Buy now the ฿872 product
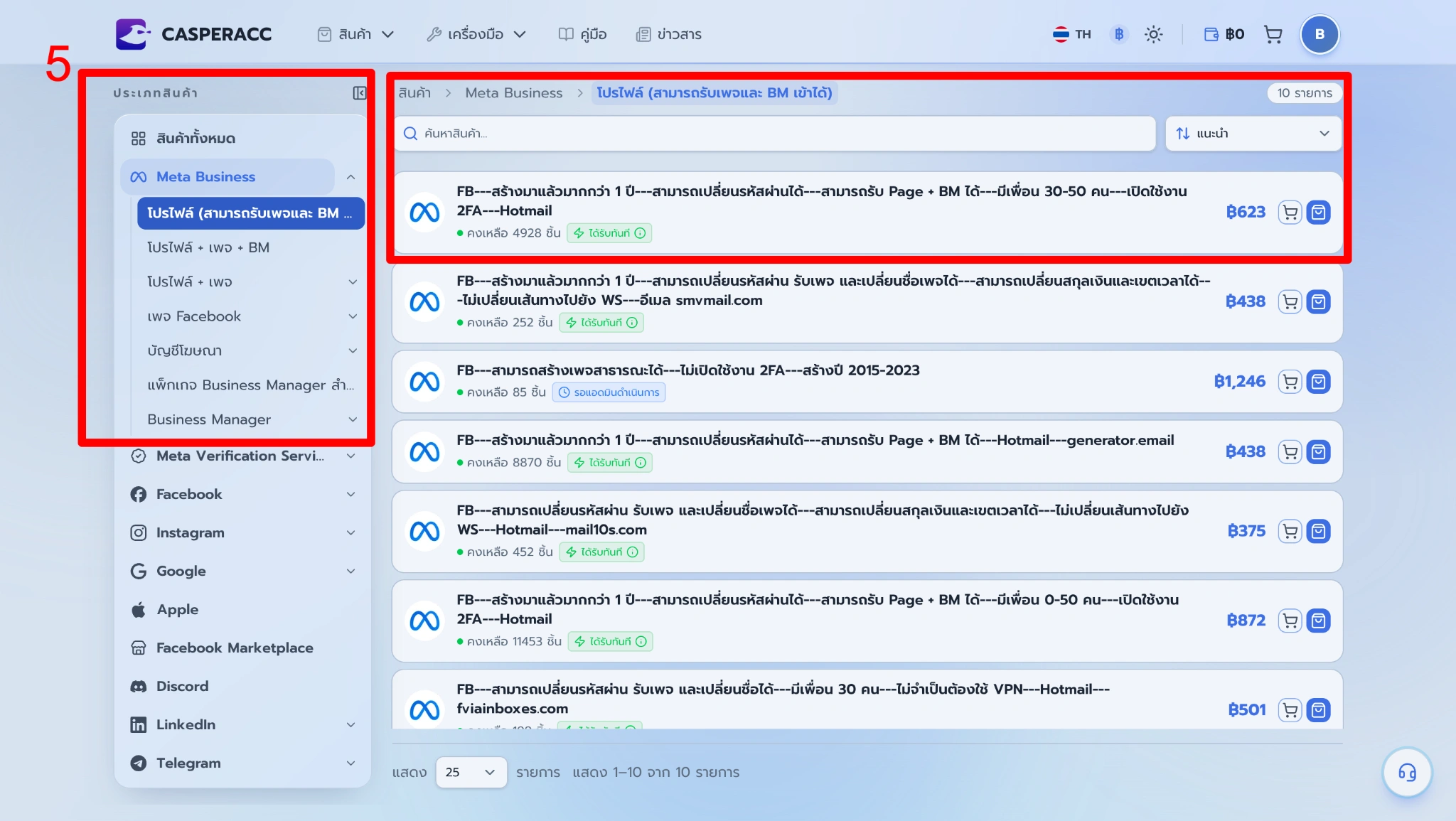Image resolution: width=1456 pixels, height=821 pixels. (1319, 621)
